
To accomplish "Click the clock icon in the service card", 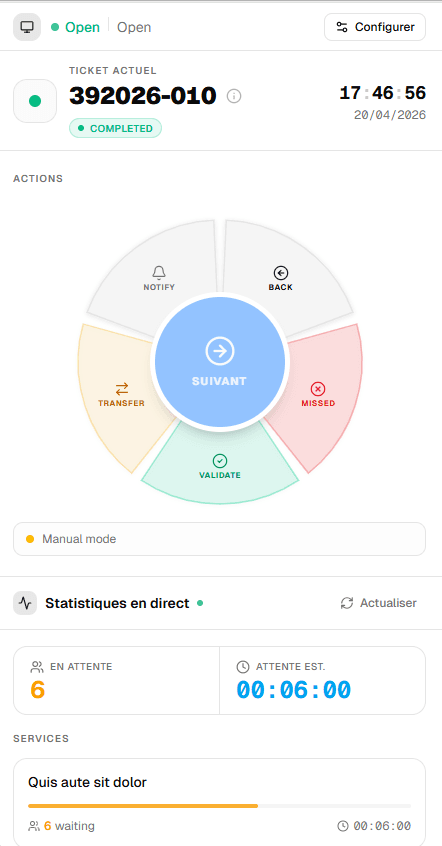I will click(343, 826).
